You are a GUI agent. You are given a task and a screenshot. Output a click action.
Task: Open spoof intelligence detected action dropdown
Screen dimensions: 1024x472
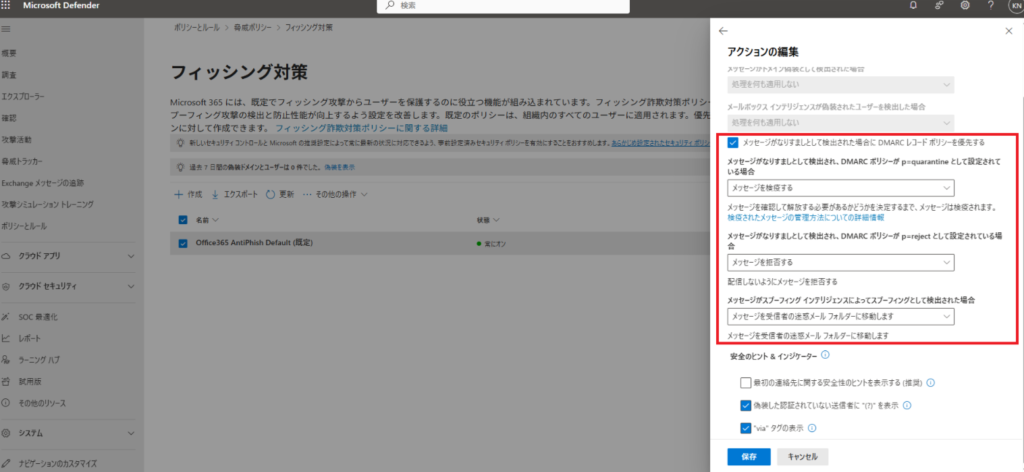click(x=840, y=316)
